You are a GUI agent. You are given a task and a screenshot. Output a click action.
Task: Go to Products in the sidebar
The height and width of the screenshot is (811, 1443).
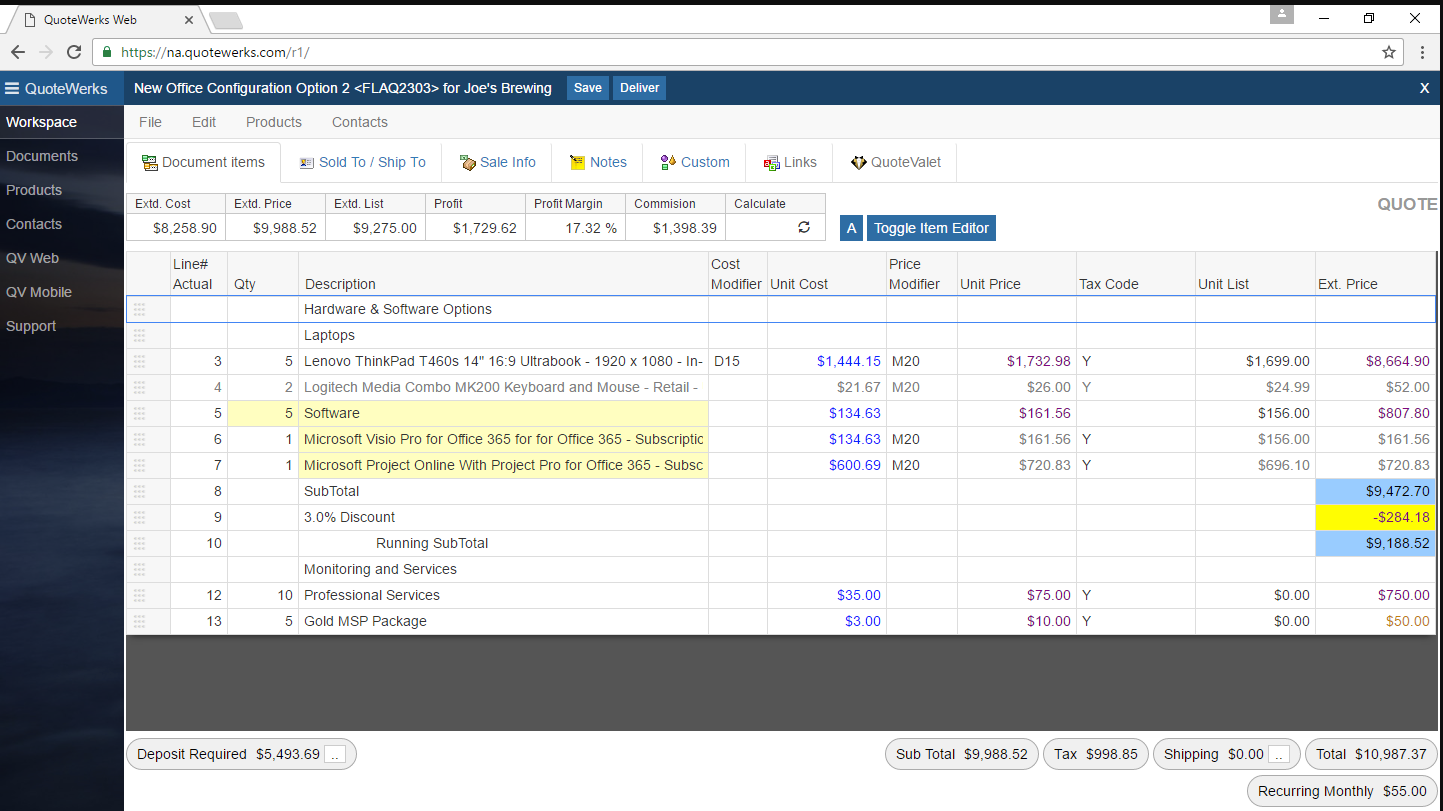[x=34, y=190]
